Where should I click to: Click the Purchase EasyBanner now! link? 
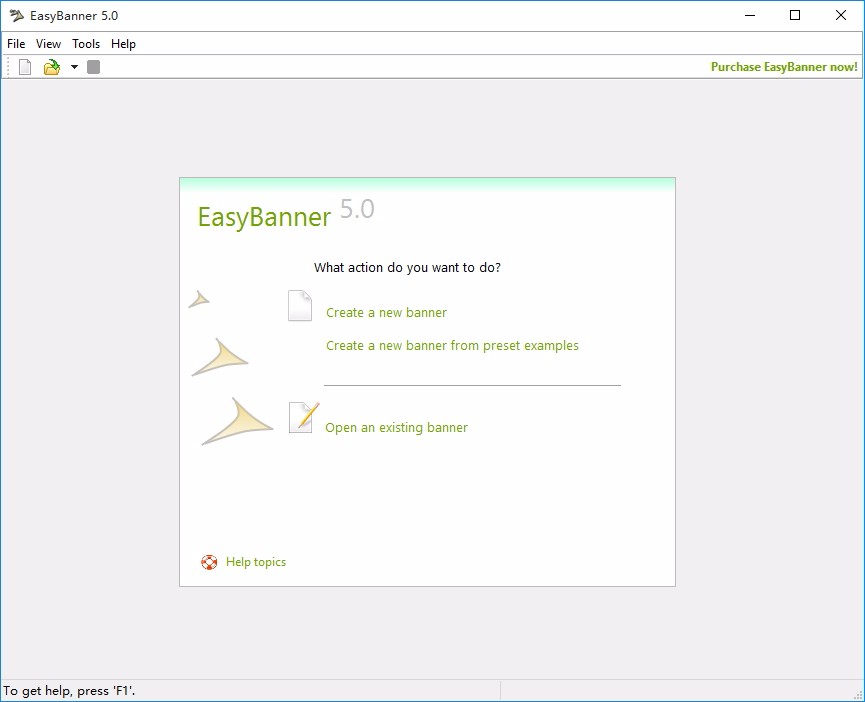(x=784, y=67)
